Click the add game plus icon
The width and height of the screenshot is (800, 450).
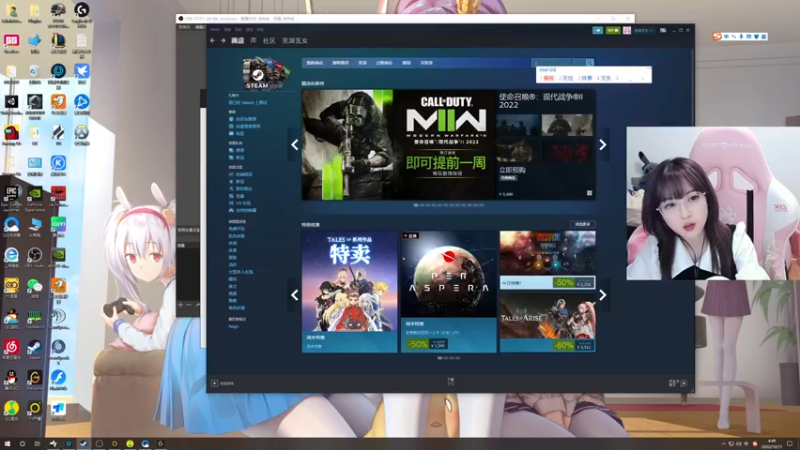click(x=215, y=383)
